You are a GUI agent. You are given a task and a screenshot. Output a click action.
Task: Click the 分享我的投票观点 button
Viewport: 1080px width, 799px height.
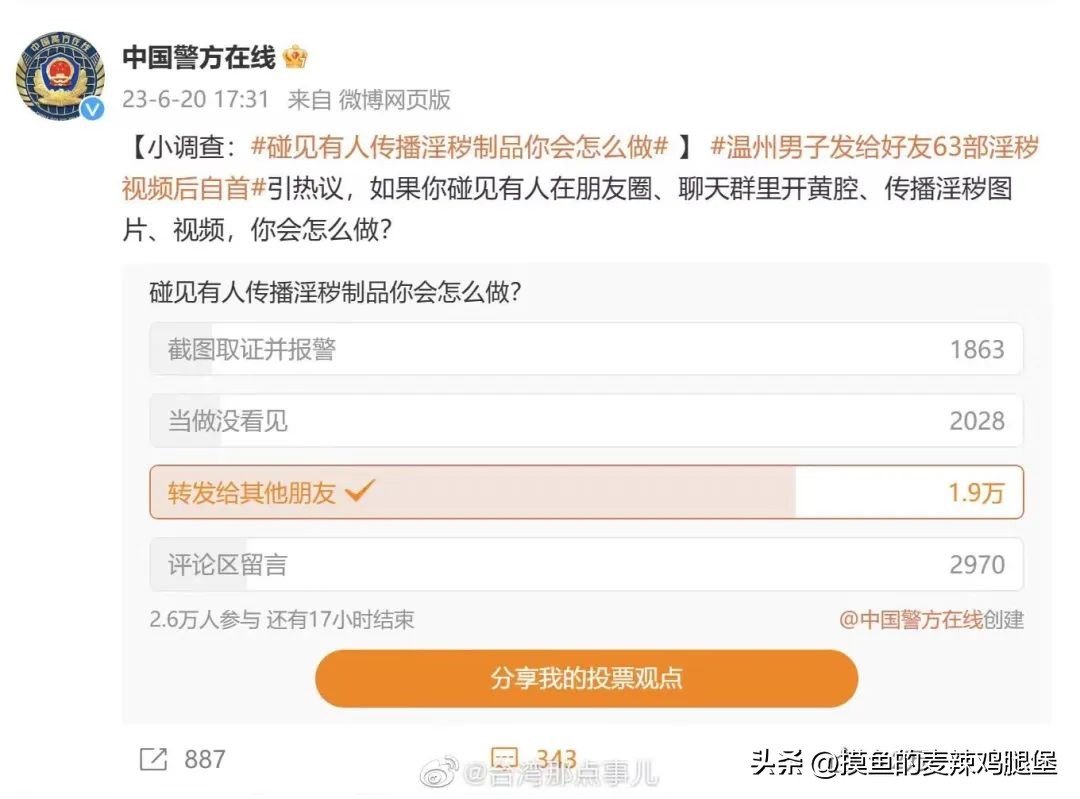pyautogui.click(x=586, y=677)
